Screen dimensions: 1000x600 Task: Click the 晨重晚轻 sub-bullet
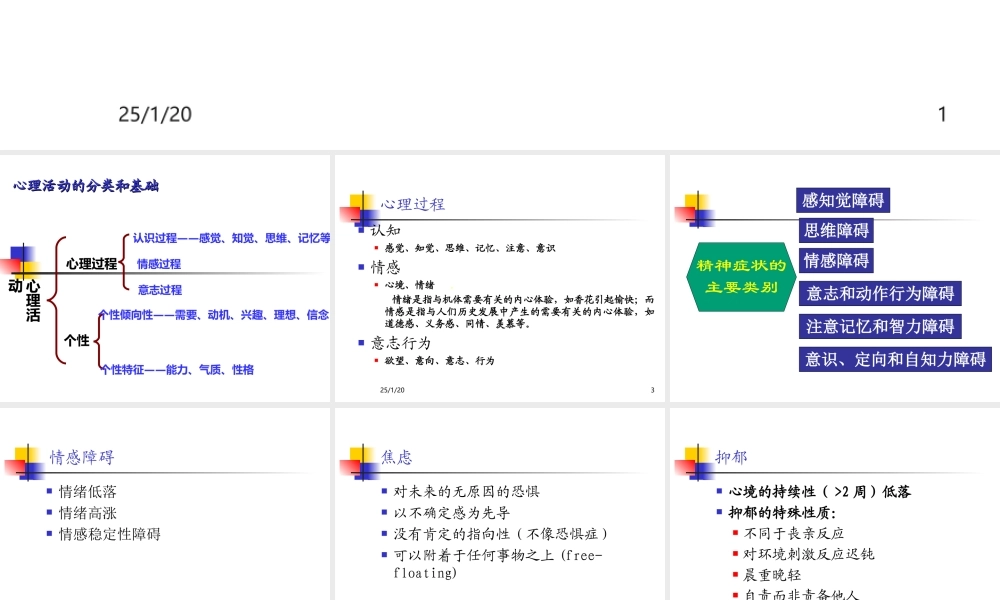point(772,575)
